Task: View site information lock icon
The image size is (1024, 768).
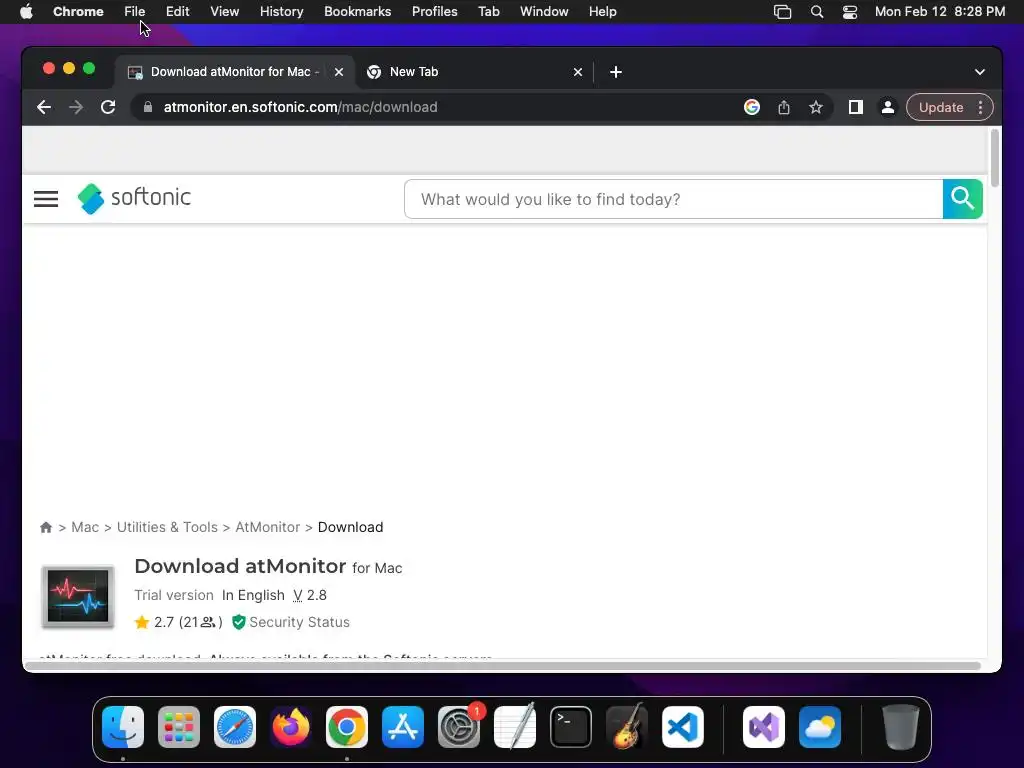Action: [148, 107]
